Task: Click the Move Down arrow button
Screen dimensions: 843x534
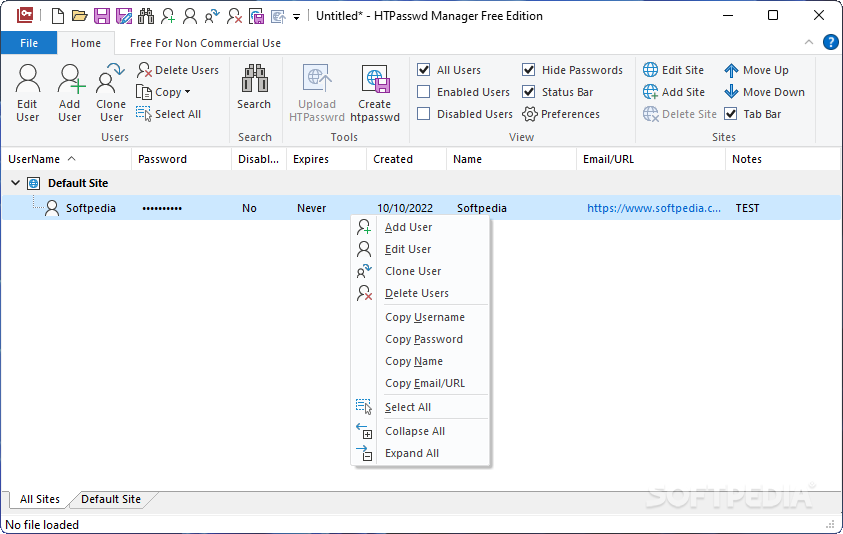Action: [x=764, y=92]
